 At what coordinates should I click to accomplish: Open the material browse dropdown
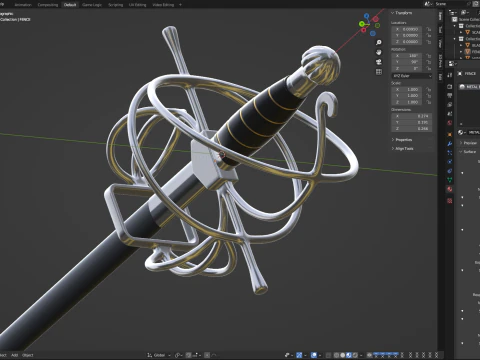coord(462,132)
